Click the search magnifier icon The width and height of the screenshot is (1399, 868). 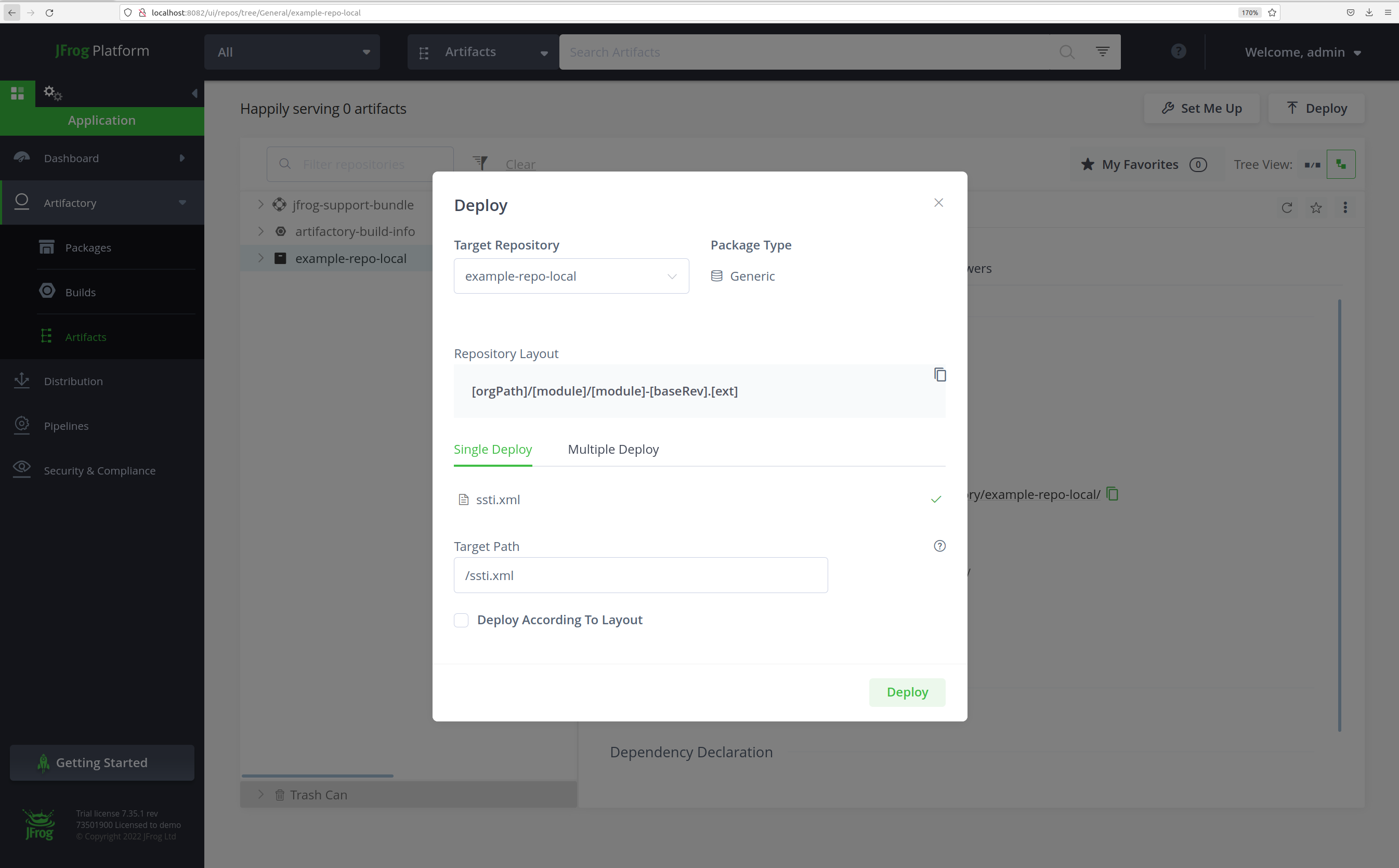(1067, 52)
